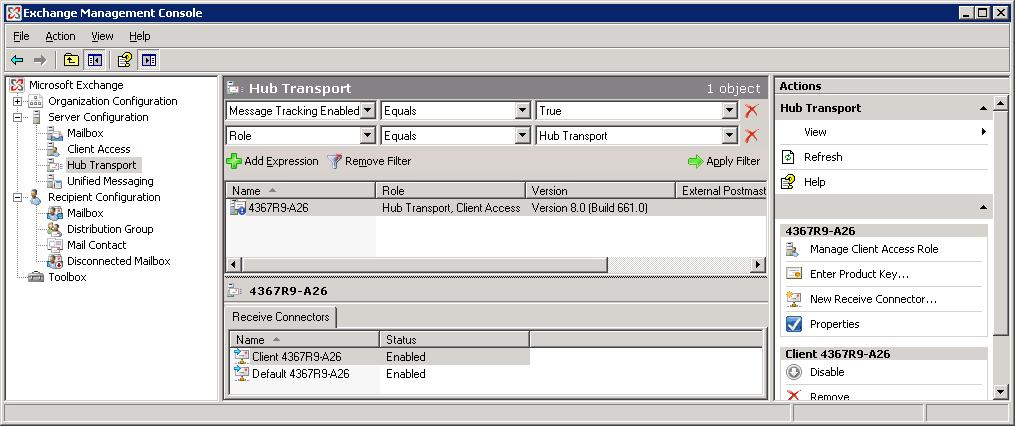Screen dimensions: 1015x426
Task: Click the Up one level folder icon
Action: (x=71, y=60)
